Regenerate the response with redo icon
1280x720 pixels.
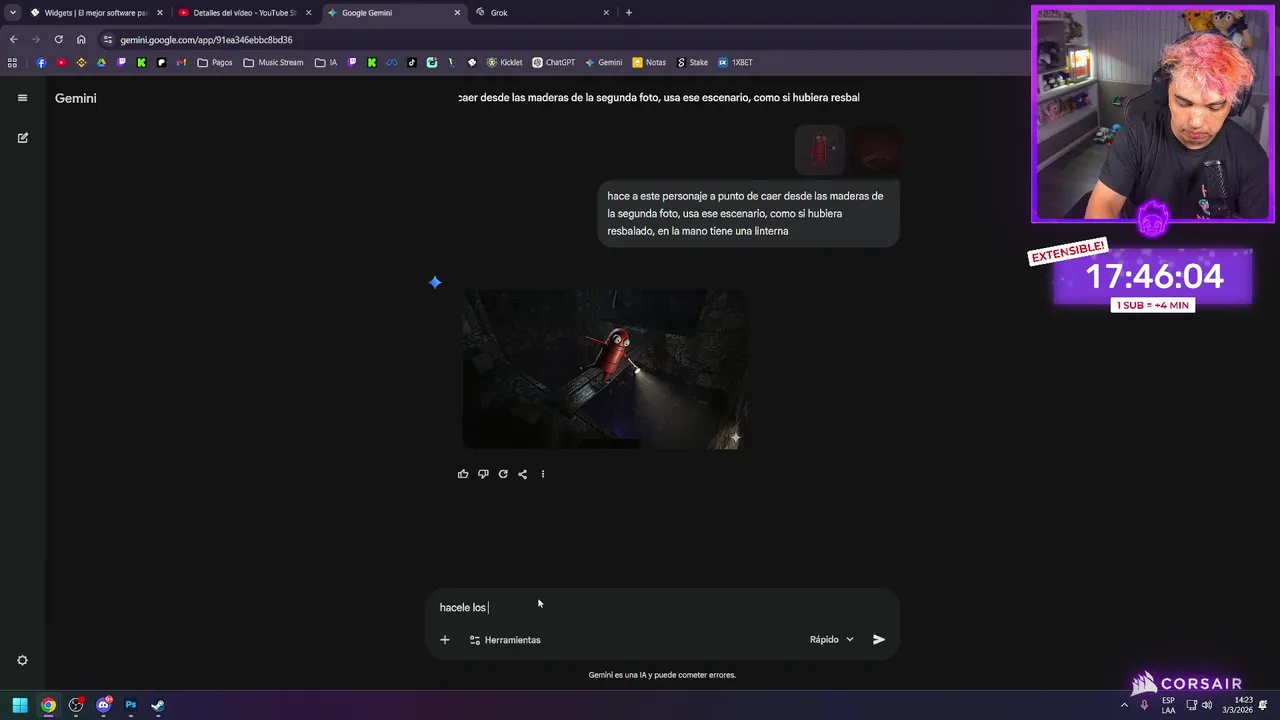click(x=503, y=474)
